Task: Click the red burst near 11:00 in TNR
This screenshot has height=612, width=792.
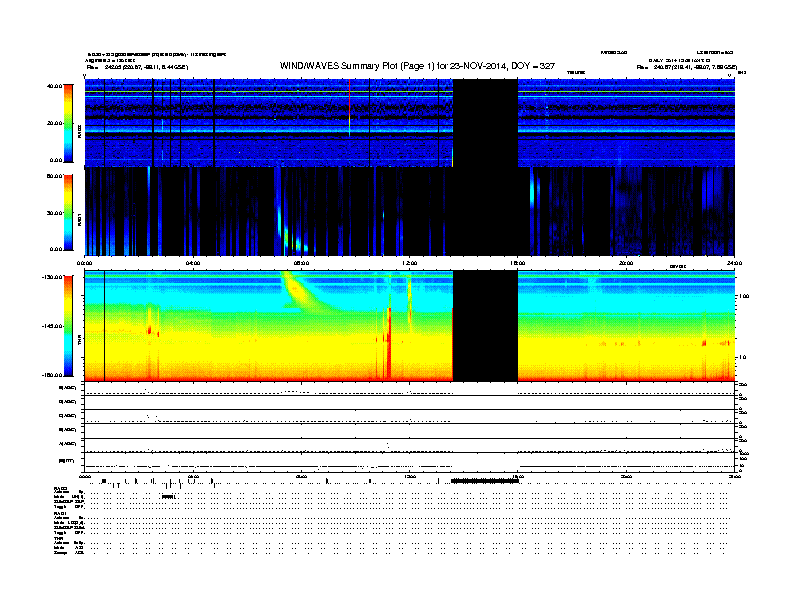Action: pos(388,343)
